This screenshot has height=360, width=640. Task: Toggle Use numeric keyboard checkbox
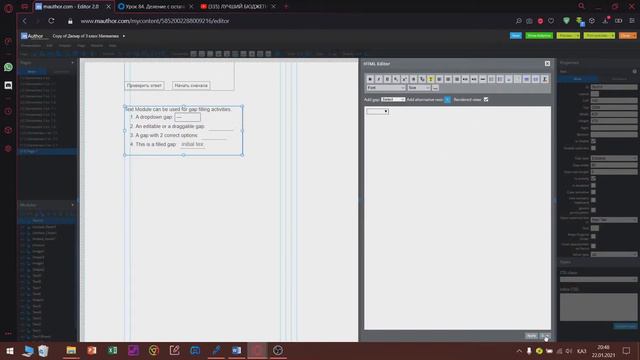pos(593,200)
